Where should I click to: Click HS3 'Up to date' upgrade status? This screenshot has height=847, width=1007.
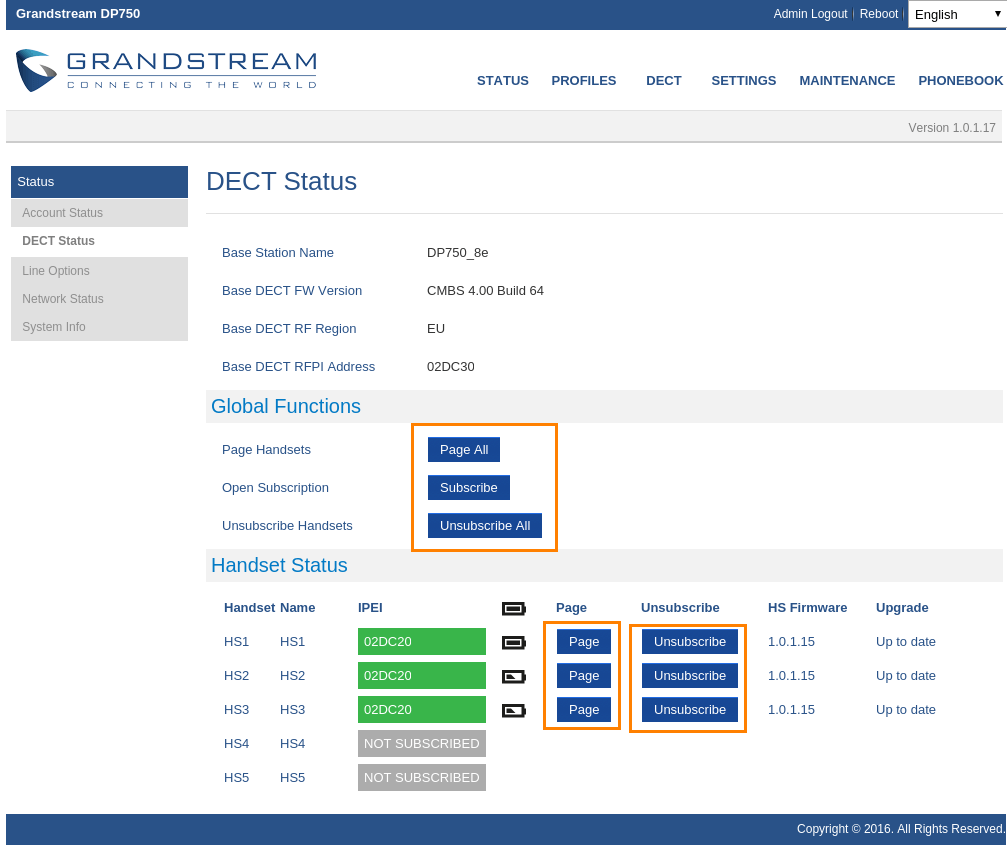[x=906, y=710]
